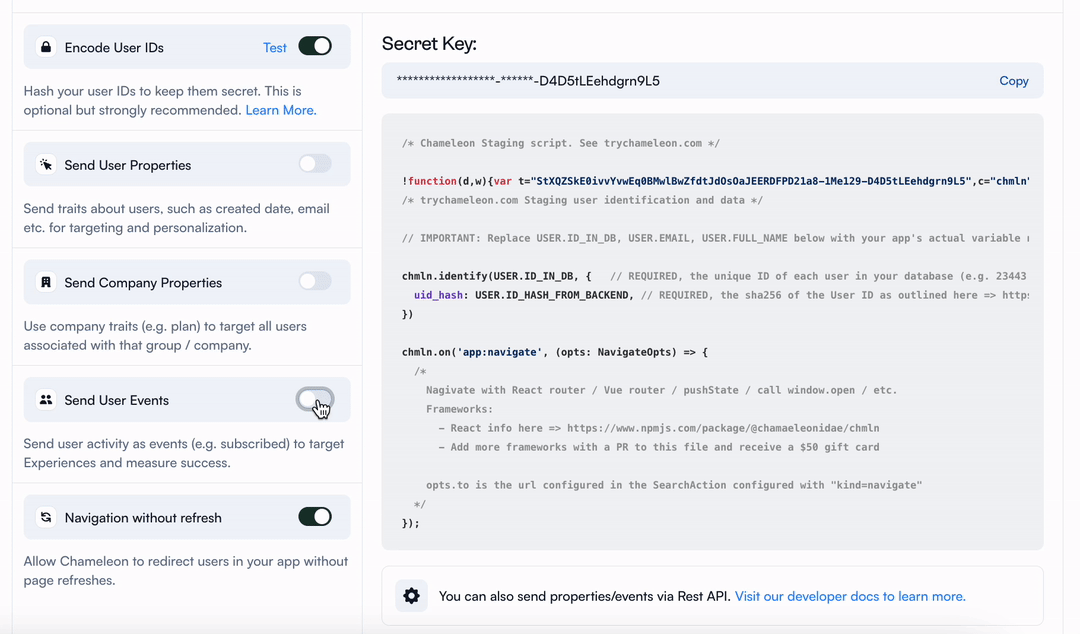Click the building icon beside Send Company Properties
This screenshot has height=634, width=1080.
46,282
